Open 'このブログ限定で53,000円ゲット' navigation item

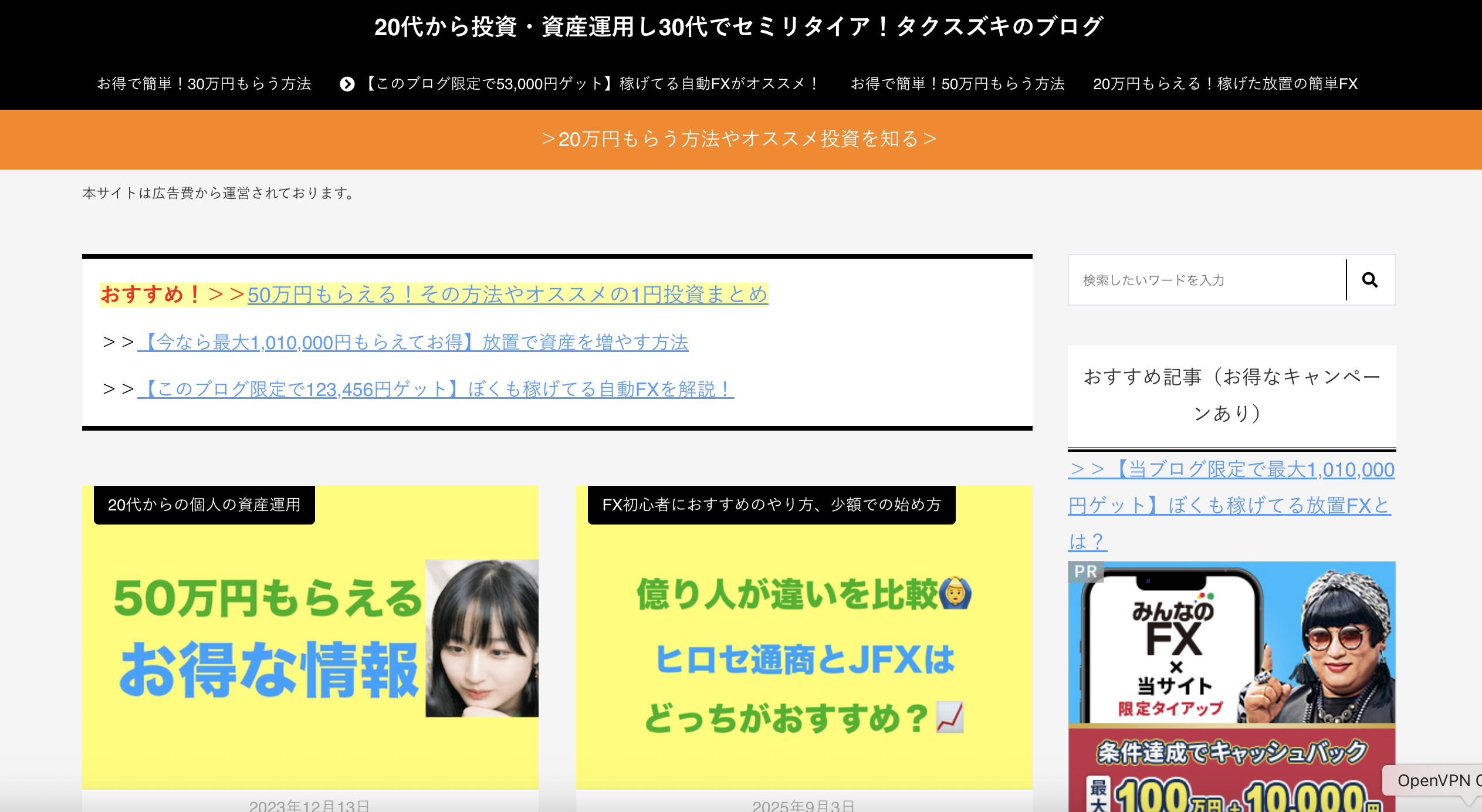point(593,84)
